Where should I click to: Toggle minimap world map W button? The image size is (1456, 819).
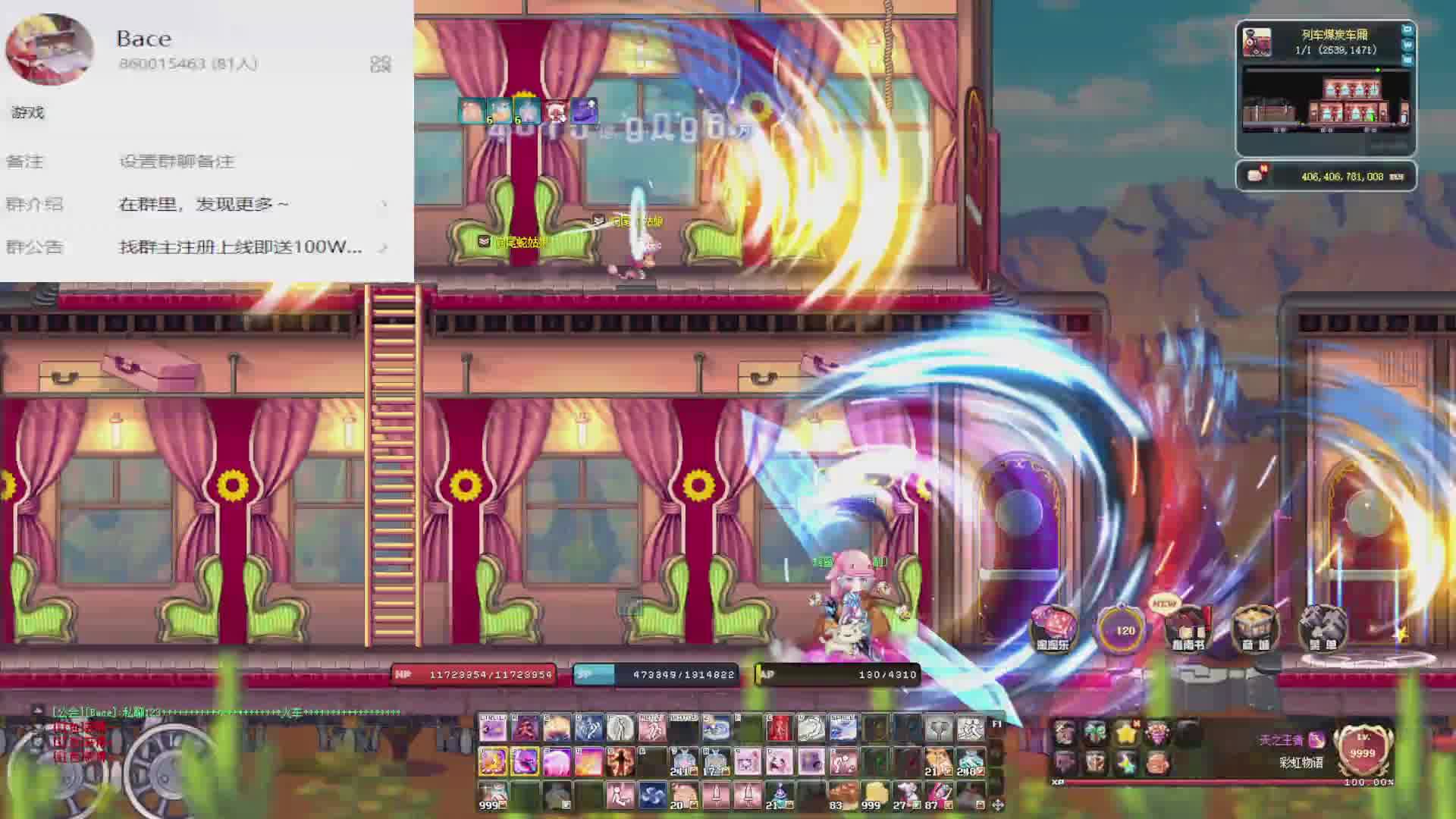1407,45
